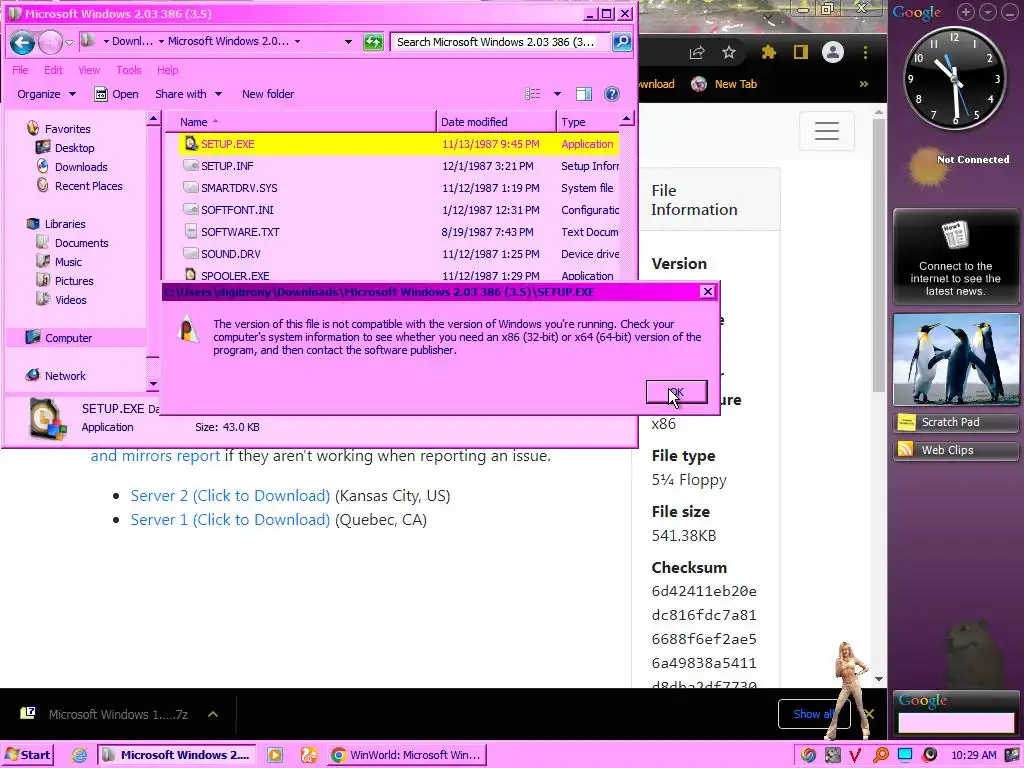The width and height of the screenshot is (1024, 768).
Task: Toggle Chrome side panel icon
Action: [x=801, y=52]
